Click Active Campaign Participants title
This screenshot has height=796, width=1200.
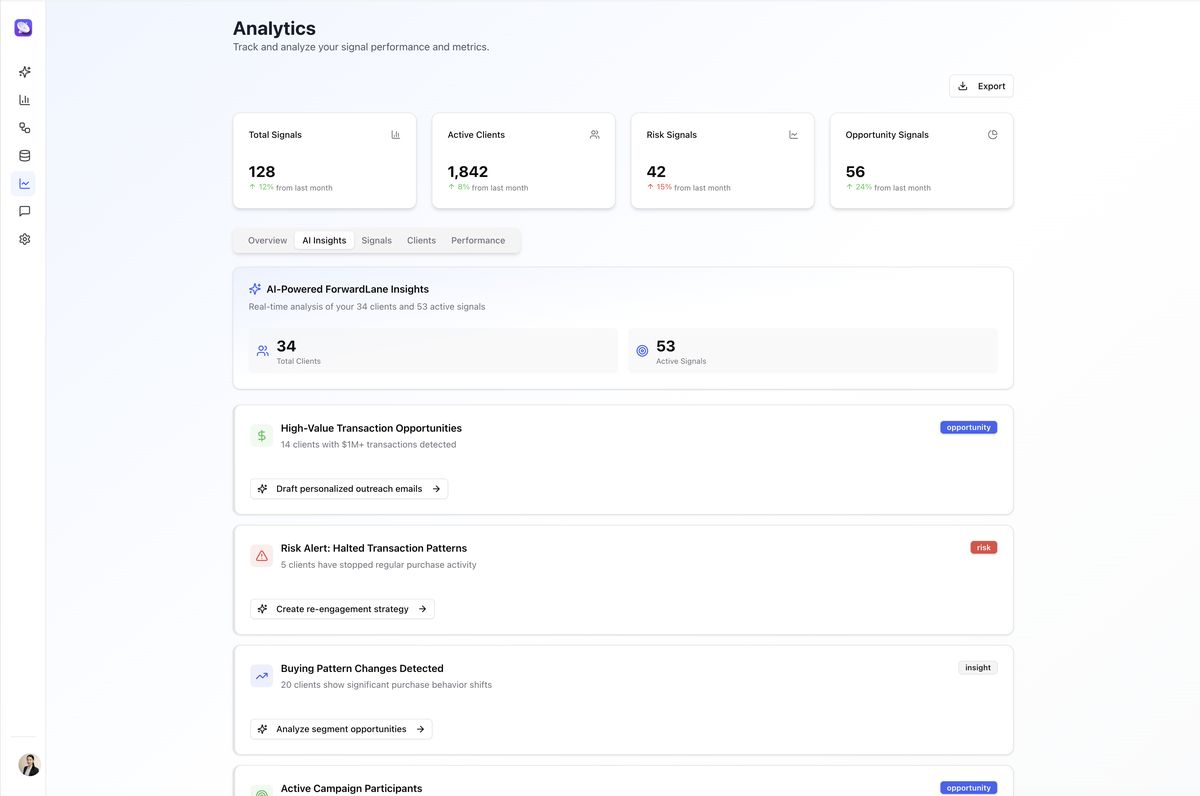(x=351, y=788)
